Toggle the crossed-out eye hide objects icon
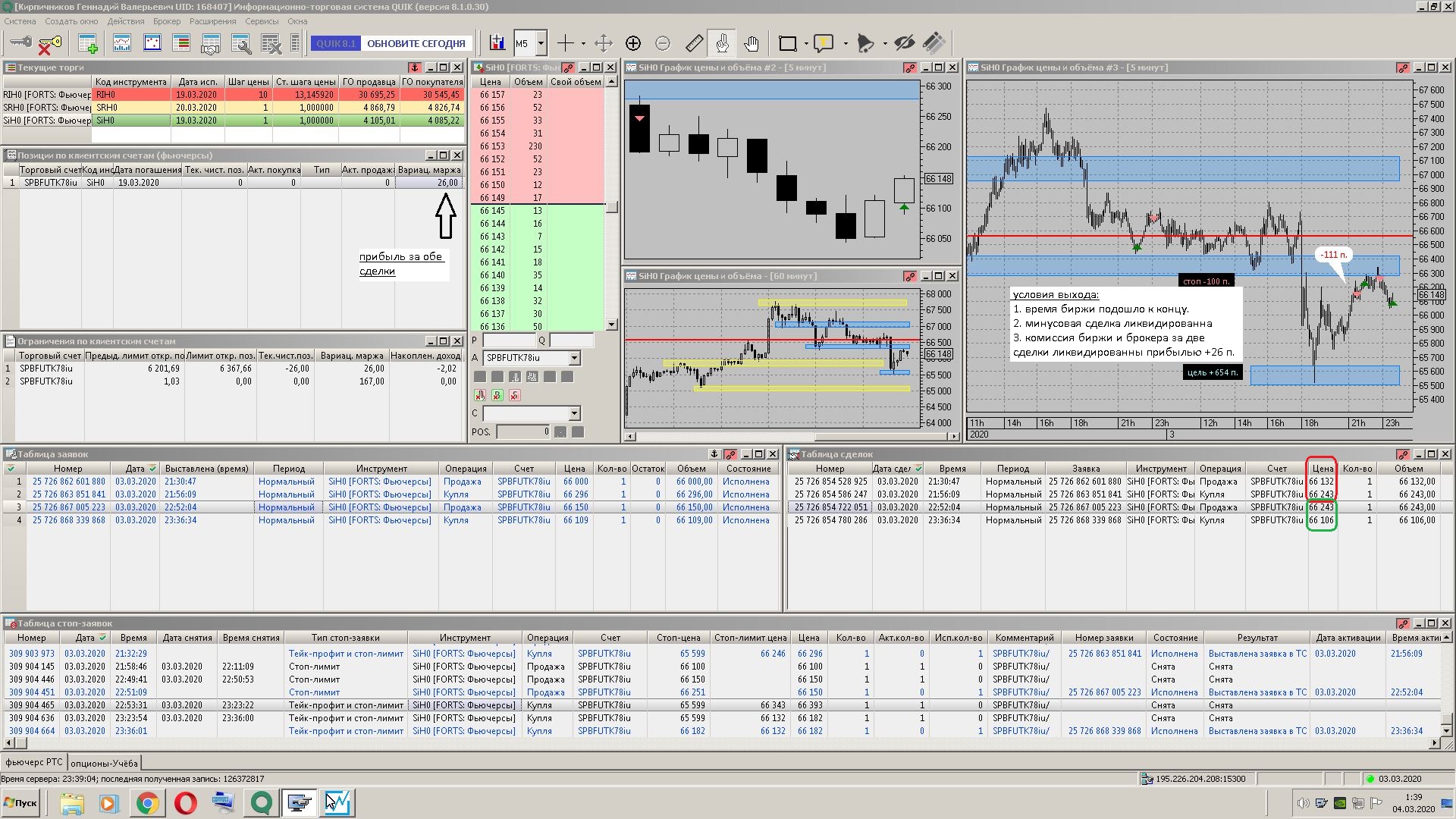The width and height of the screenshot is (1456, 819). (x=904, y=43)
